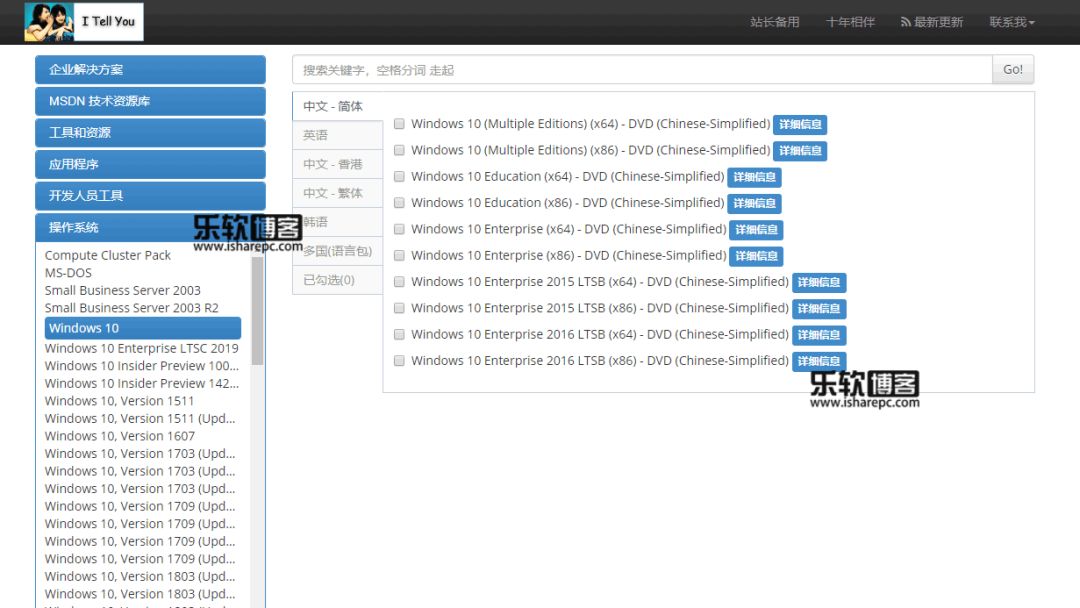Image resolution: width=1080 pixels, height=608 pixels.
Task: Focus the keyword search input field
Action: click(x=642, y=70)
